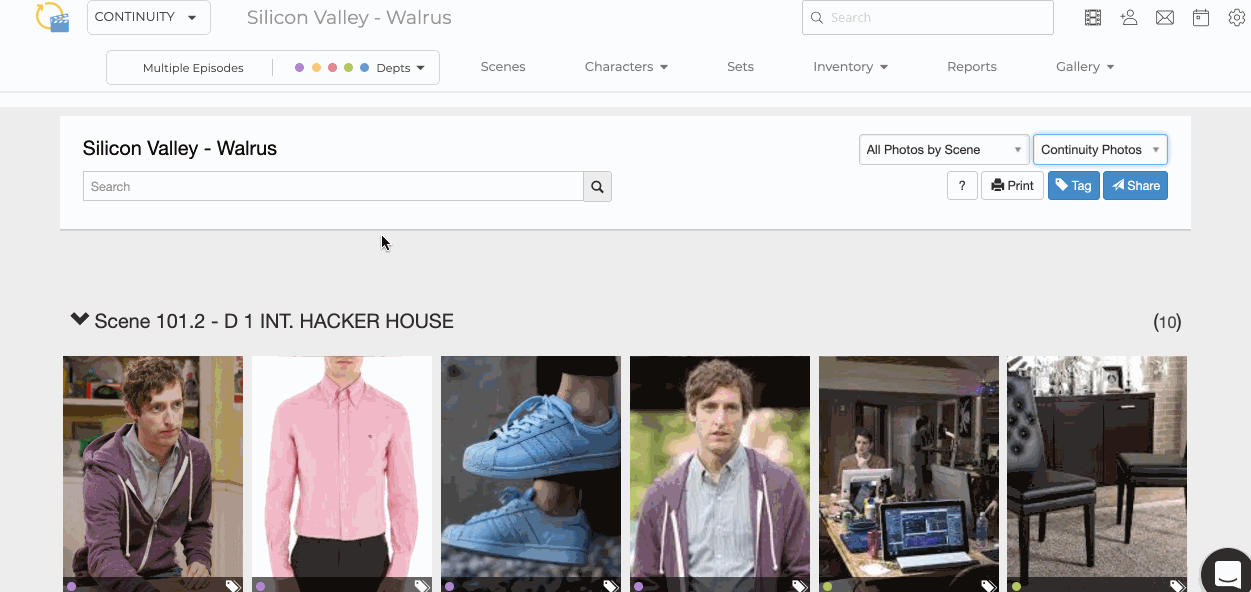This screenshot has width=1251, height=592.
Task: Collapse Scene 101.2 section chevron
Action: pos(80,320)
